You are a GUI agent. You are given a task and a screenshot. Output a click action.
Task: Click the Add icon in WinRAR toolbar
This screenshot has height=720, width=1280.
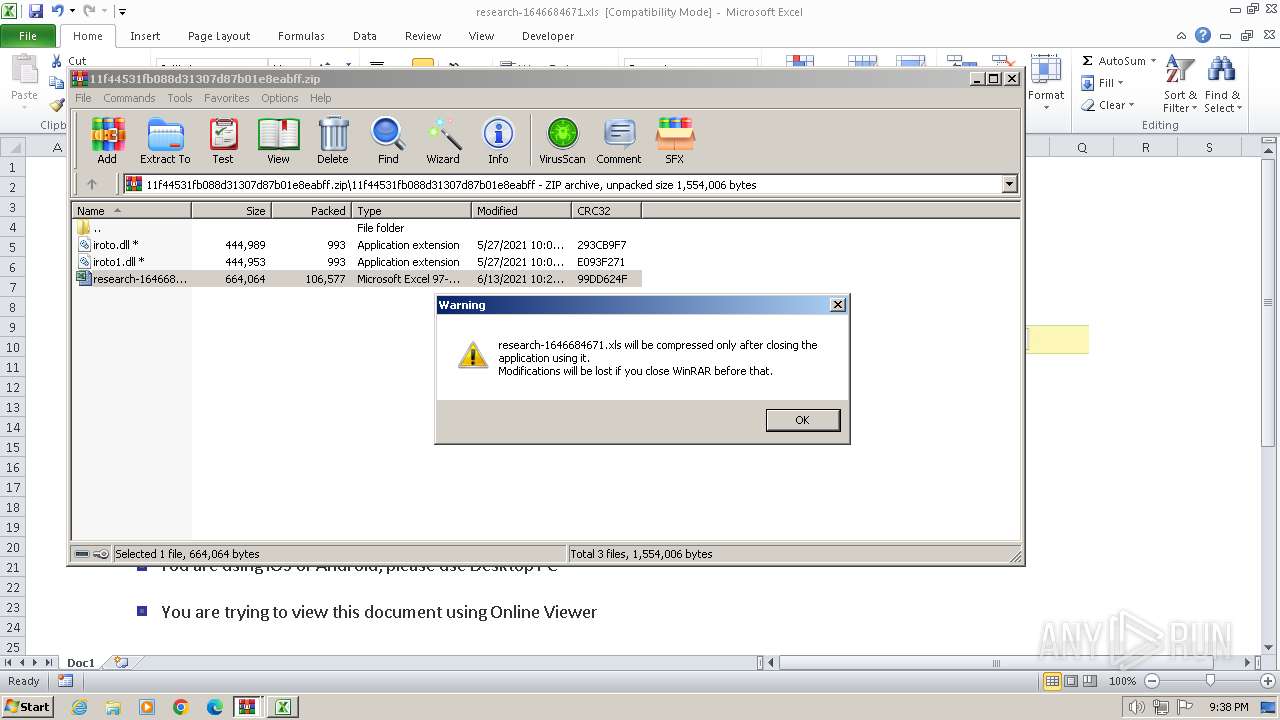107,140
